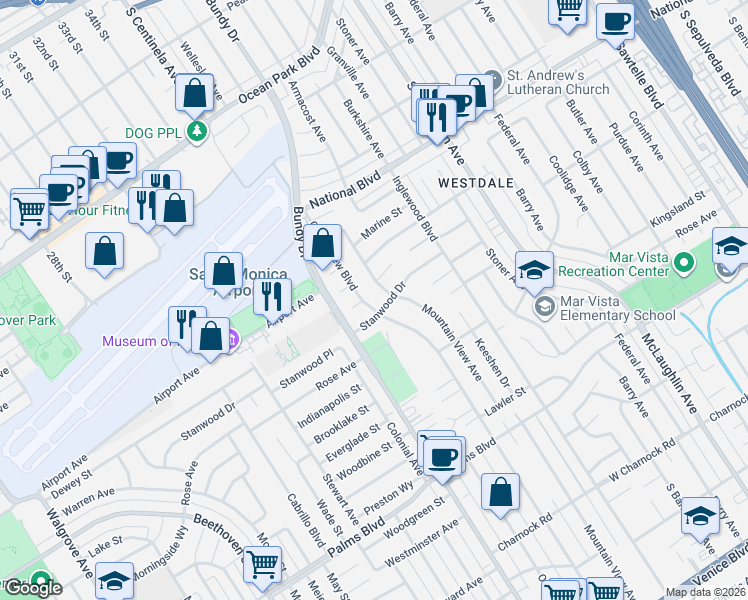
Task: Click the Preston Wy label
Action: point(388,497)
